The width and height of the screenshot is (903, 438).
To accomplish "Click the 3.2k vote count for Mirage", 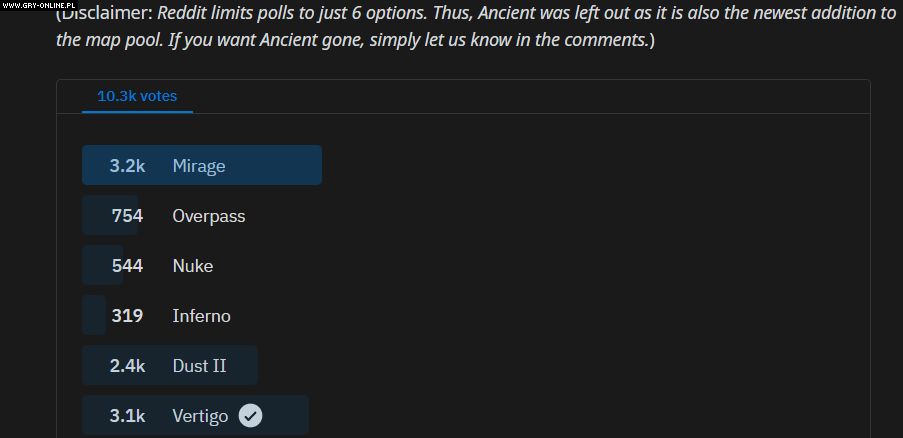I will (x=127, y=166).
